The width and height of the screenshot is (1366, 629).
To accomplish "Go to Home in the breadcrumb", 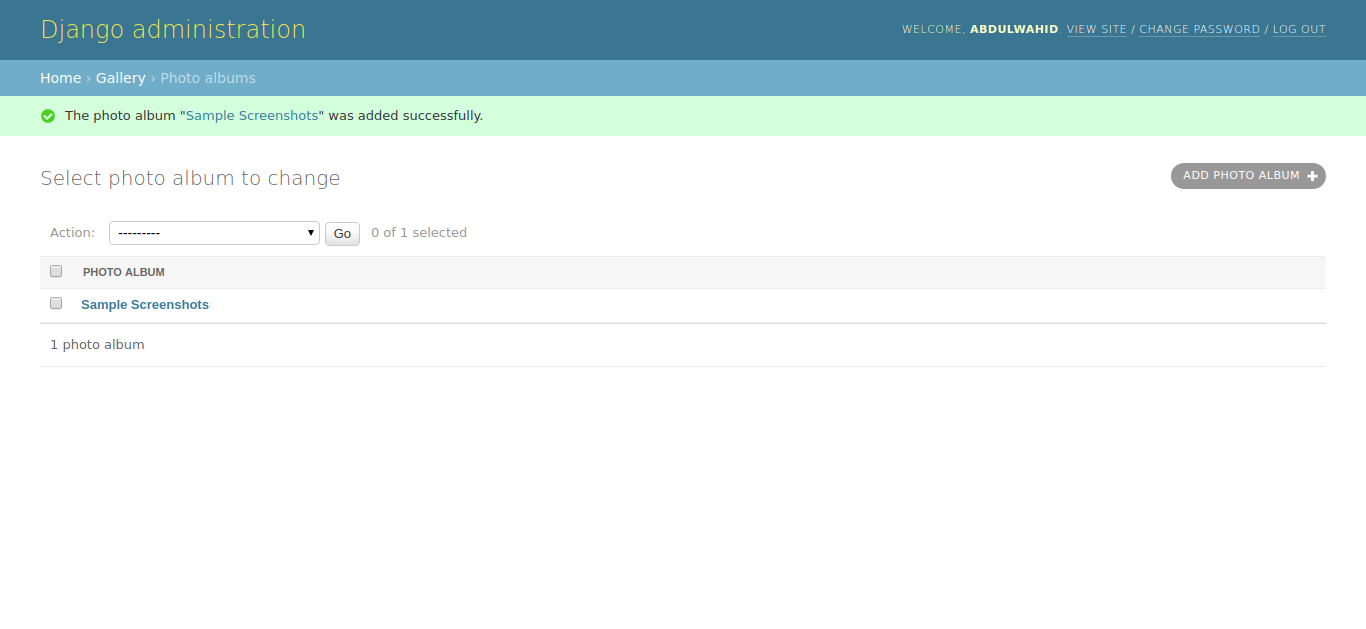I will pyautogui.click(x=61, y=78).
